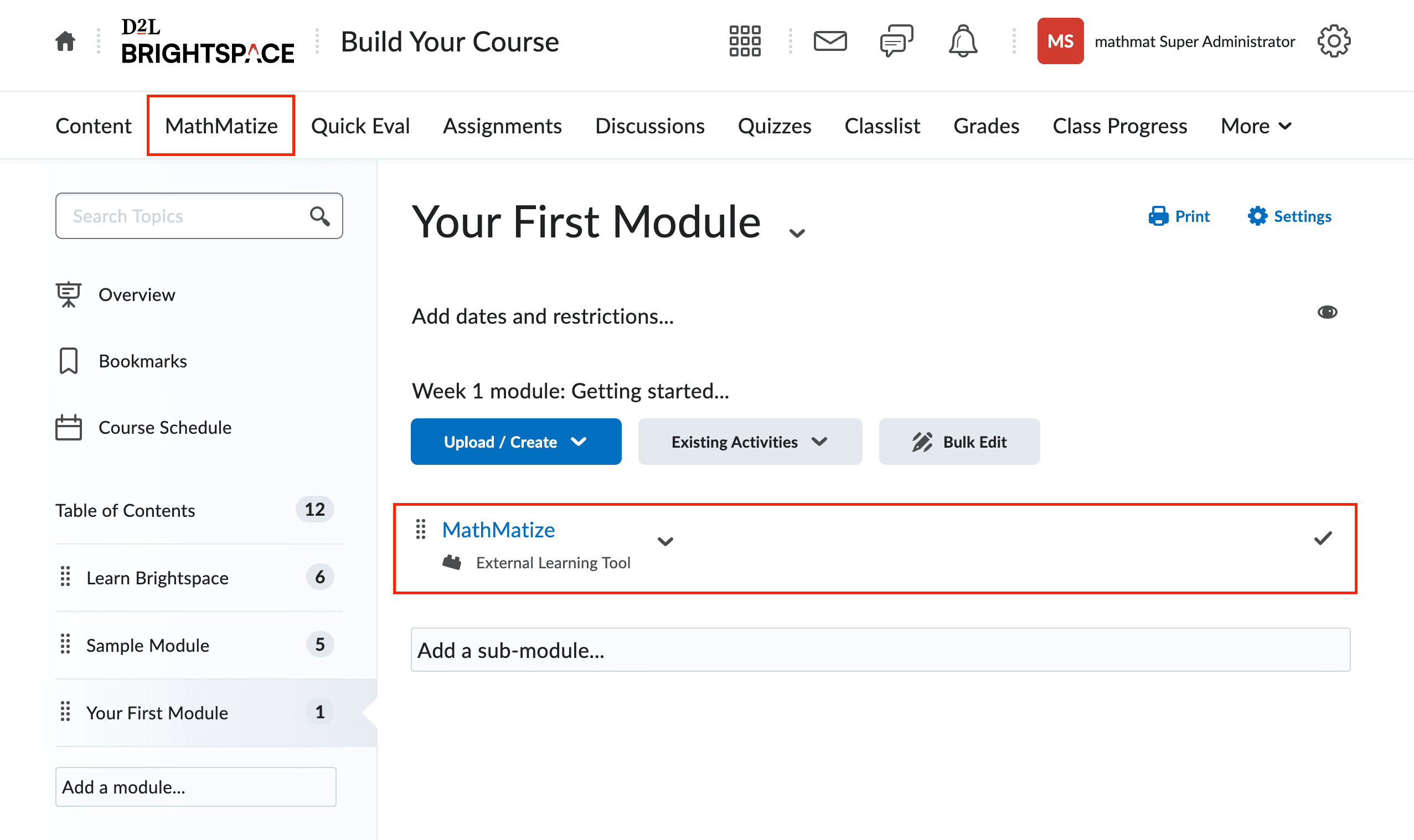
Task: Select Your First Module in sidebar
Action: click(x=157, y=713)
